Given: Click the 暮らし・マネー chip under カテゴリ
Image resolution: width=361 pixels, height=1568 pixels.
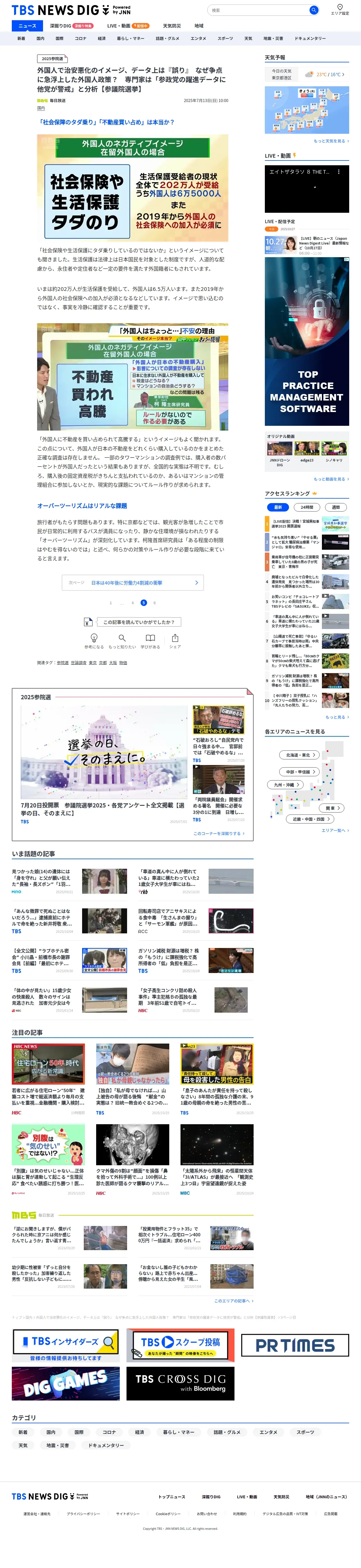Looking at the screenshot, I should click(179, 1432).
